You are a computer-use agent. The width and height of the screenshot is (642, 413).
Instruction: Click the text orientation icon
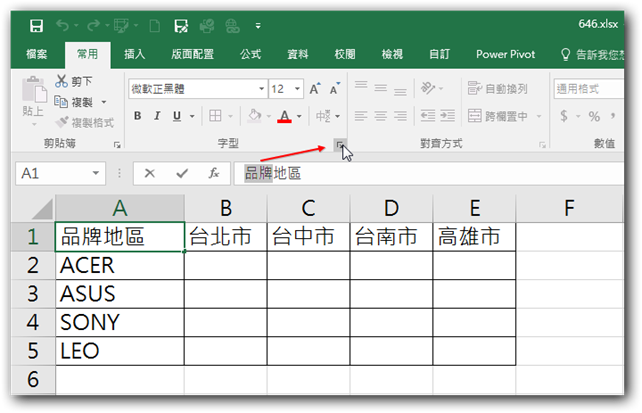click(428, 88)
